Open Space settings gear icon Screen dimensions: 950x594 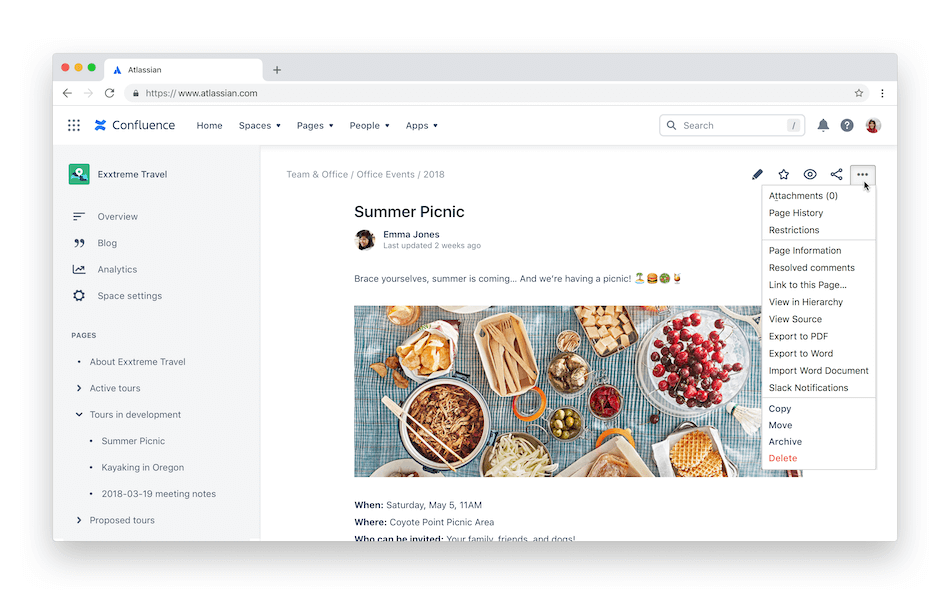tap(79, 296)
